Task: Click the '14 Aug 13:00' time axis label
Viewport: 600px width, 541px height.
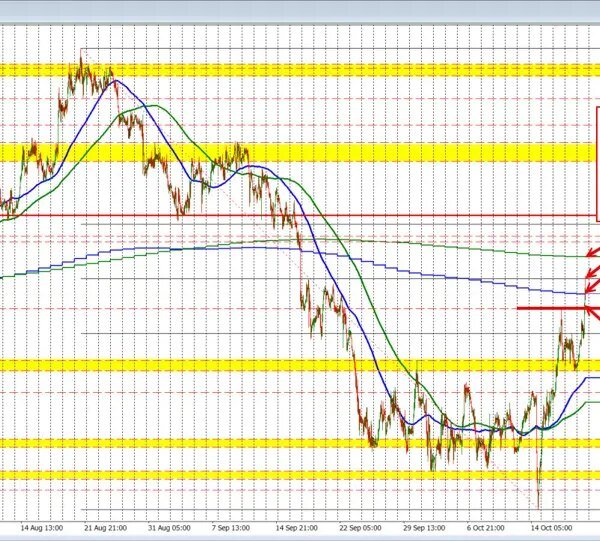Action: [42, 528]
